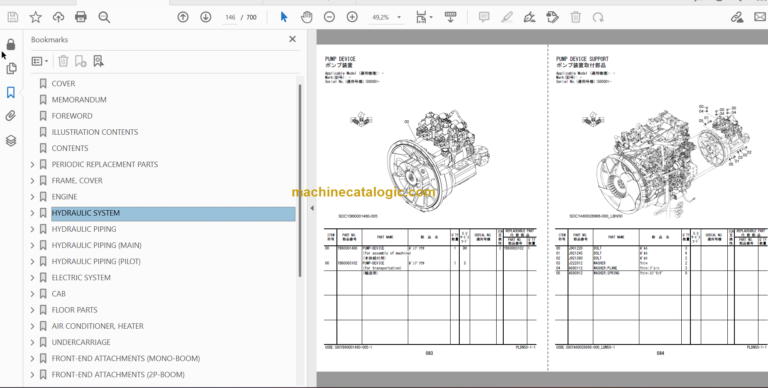Viewport: 768px width, 388px height.
Task: Open the find text magnifier
Action: pos(104,18)
